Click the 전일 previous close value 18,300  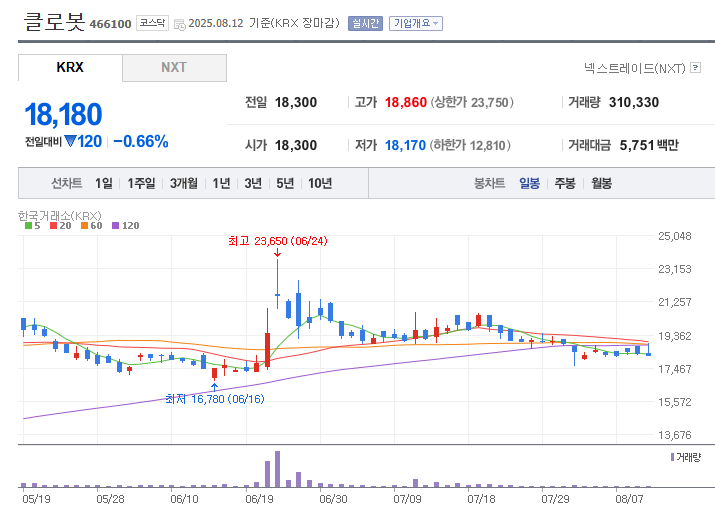coord(295,103)
